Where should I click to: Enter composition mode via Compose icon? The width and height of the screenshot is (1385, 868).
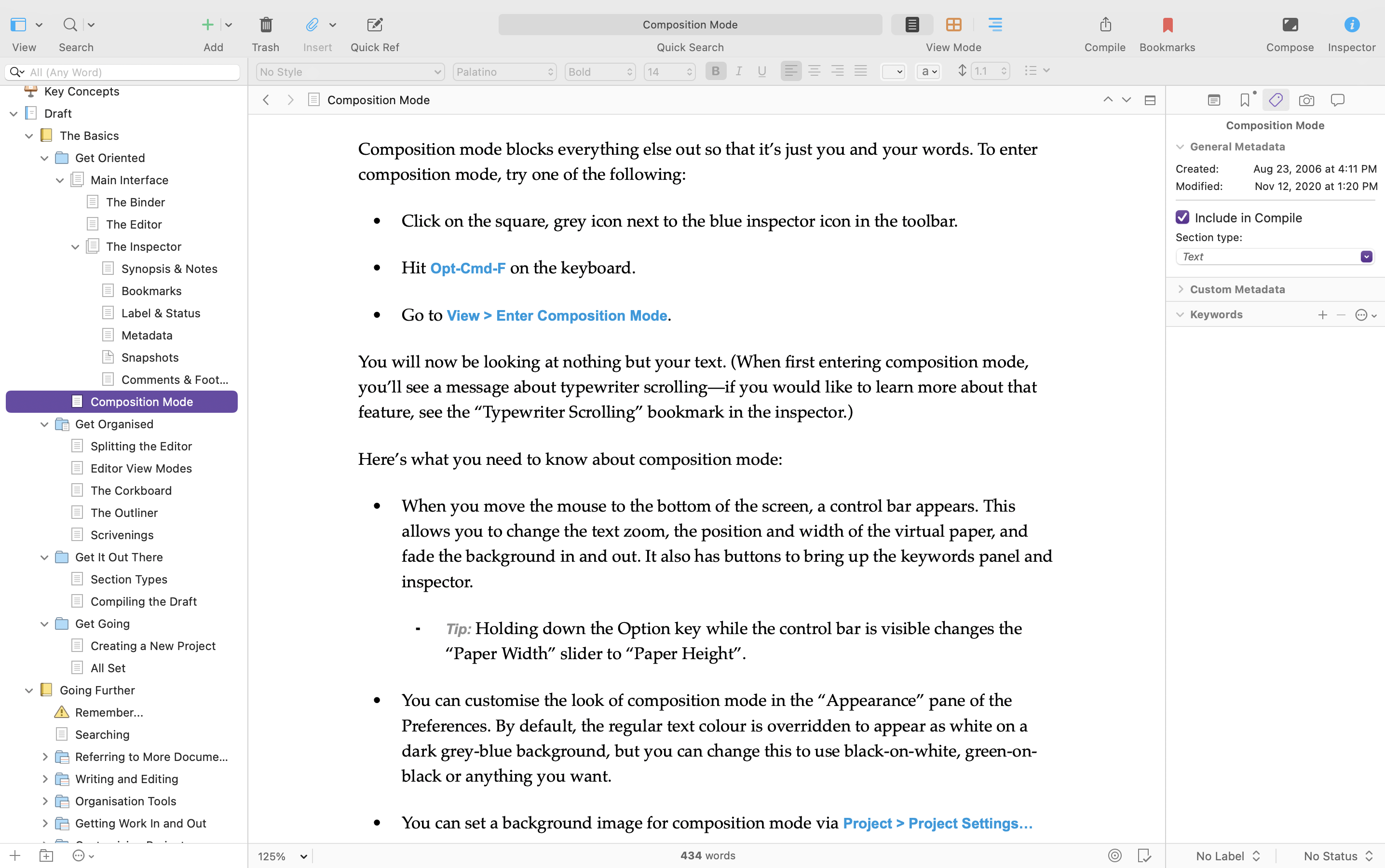pos(1290,25)
